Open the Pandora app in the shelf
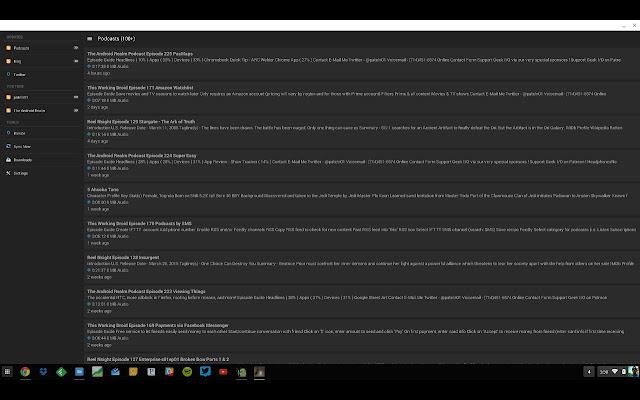This screenshot has height=400, width=640. pyautogui.click(x=151, y=372)
